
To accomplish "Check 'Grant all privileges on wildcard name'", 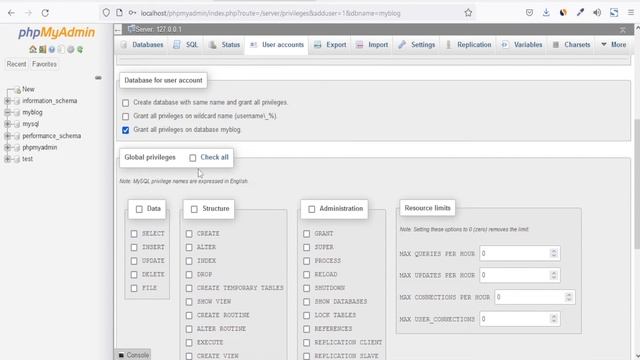I will [x=125, y=116].
